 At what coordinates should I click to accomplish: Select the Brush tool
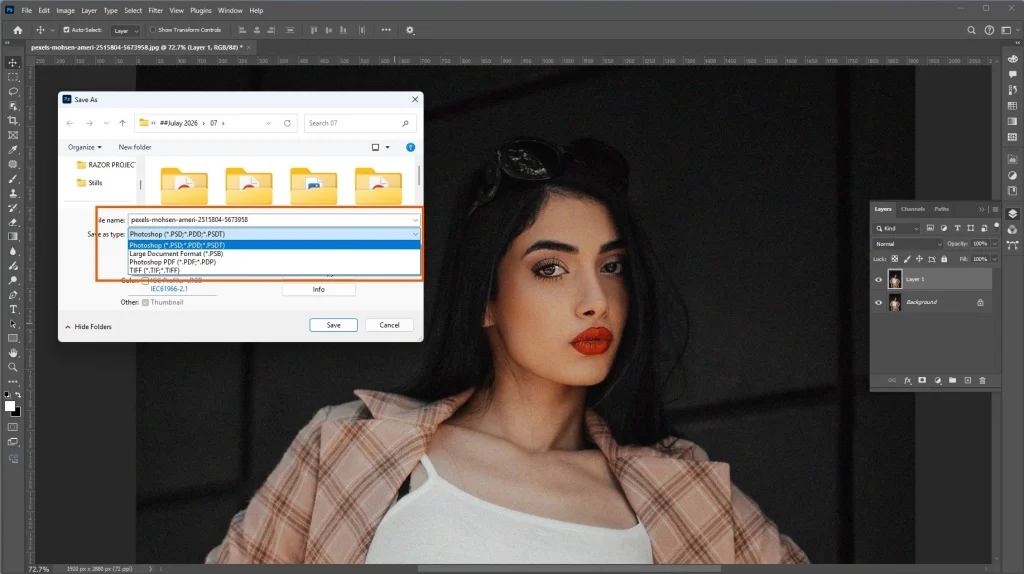pos(12,179)
